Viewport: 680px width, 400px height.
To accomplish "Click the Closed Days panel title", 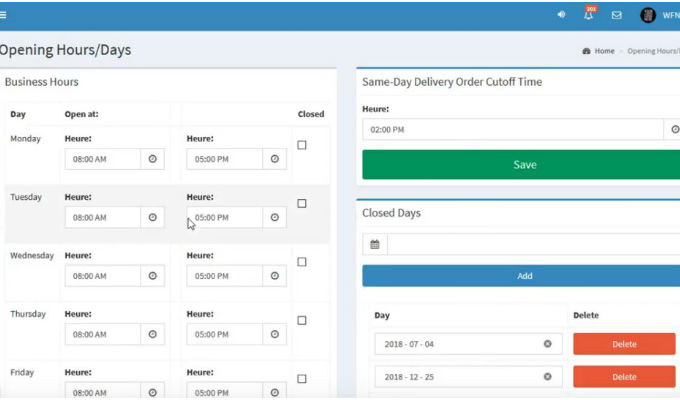I will pos(391,213).
